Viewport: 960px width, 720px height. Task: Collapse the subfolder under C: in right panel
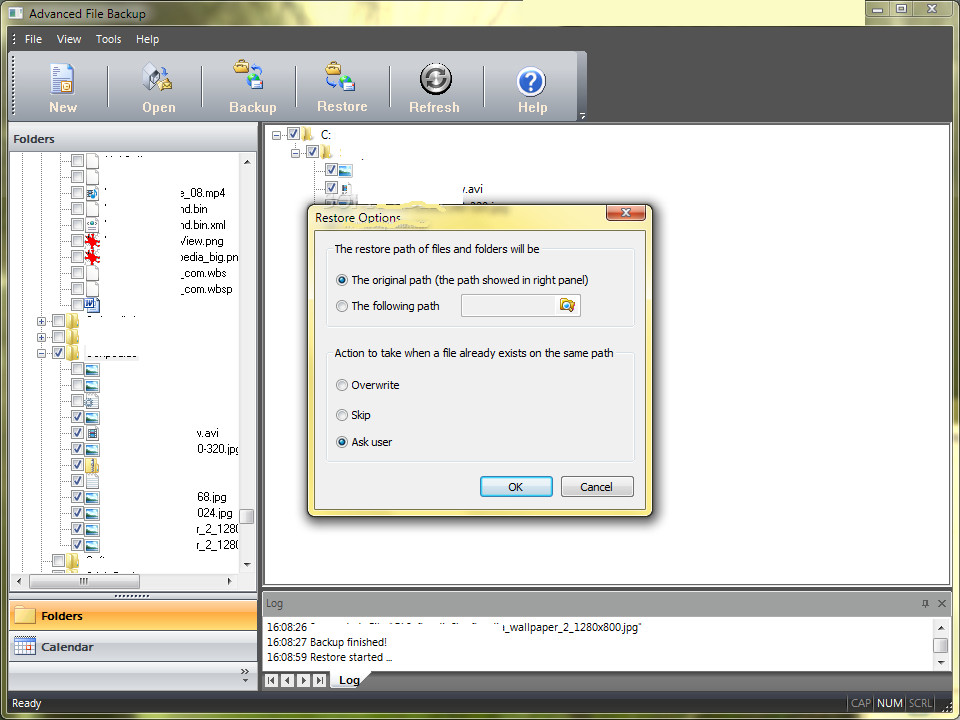[x=296, y=152]
